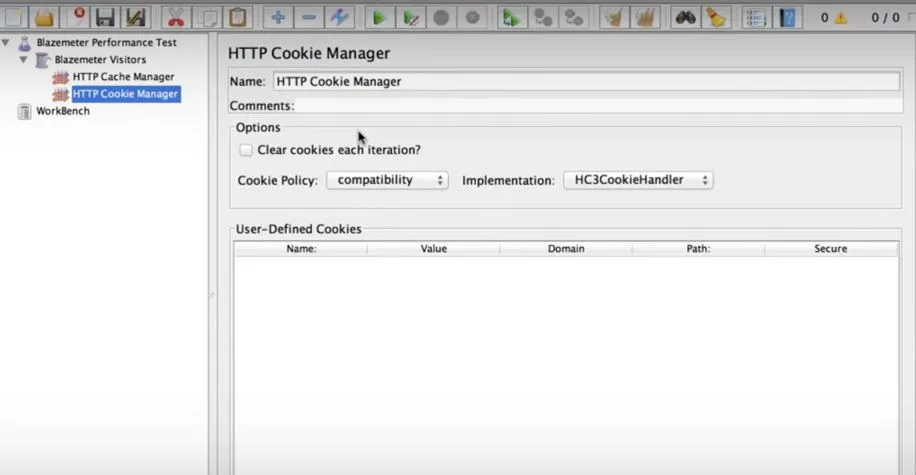
Task: Click the binoculars Search icon
Action: pos(685,18)
